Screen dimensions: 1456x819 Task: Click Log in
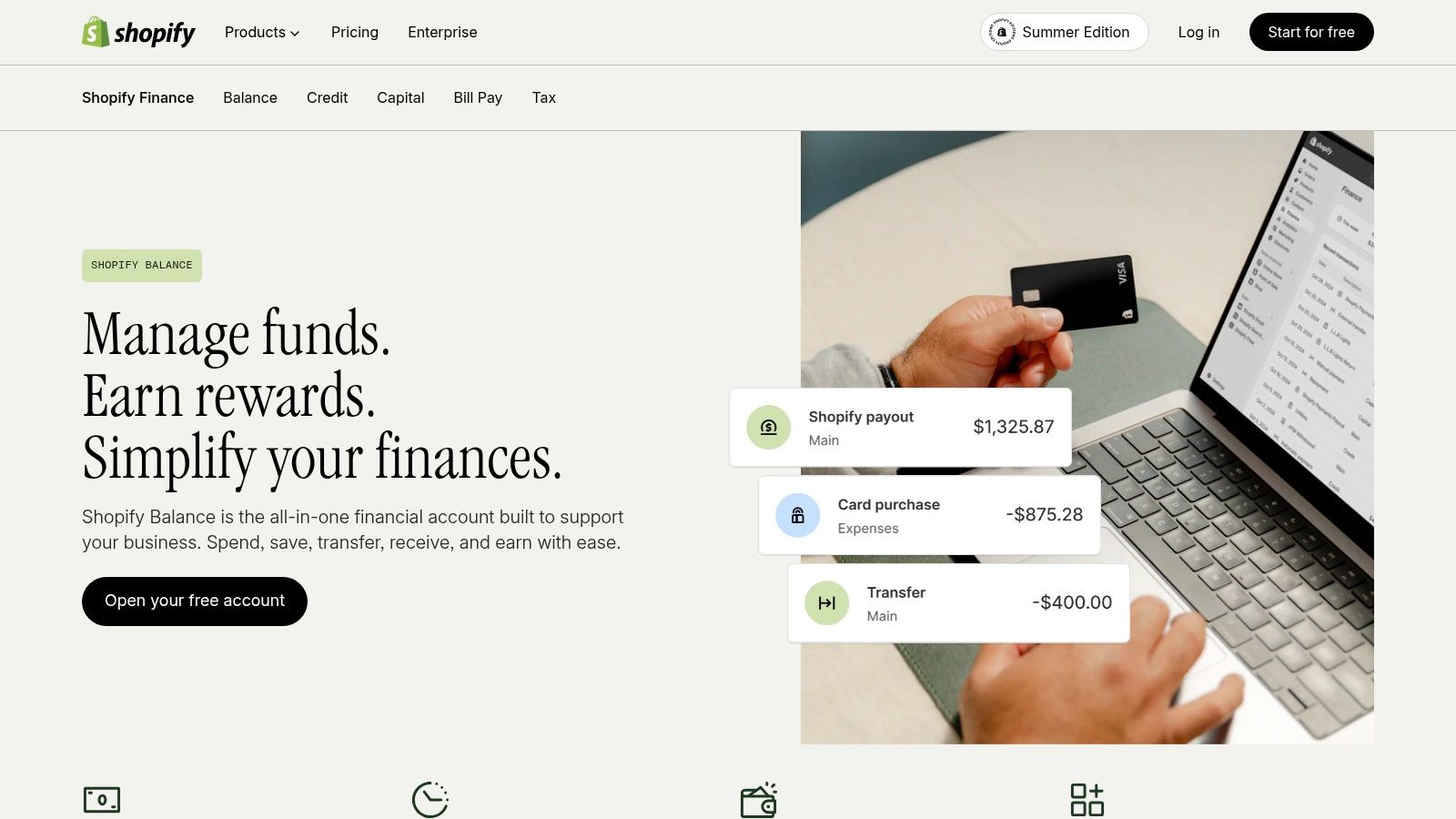(1198, 32)
